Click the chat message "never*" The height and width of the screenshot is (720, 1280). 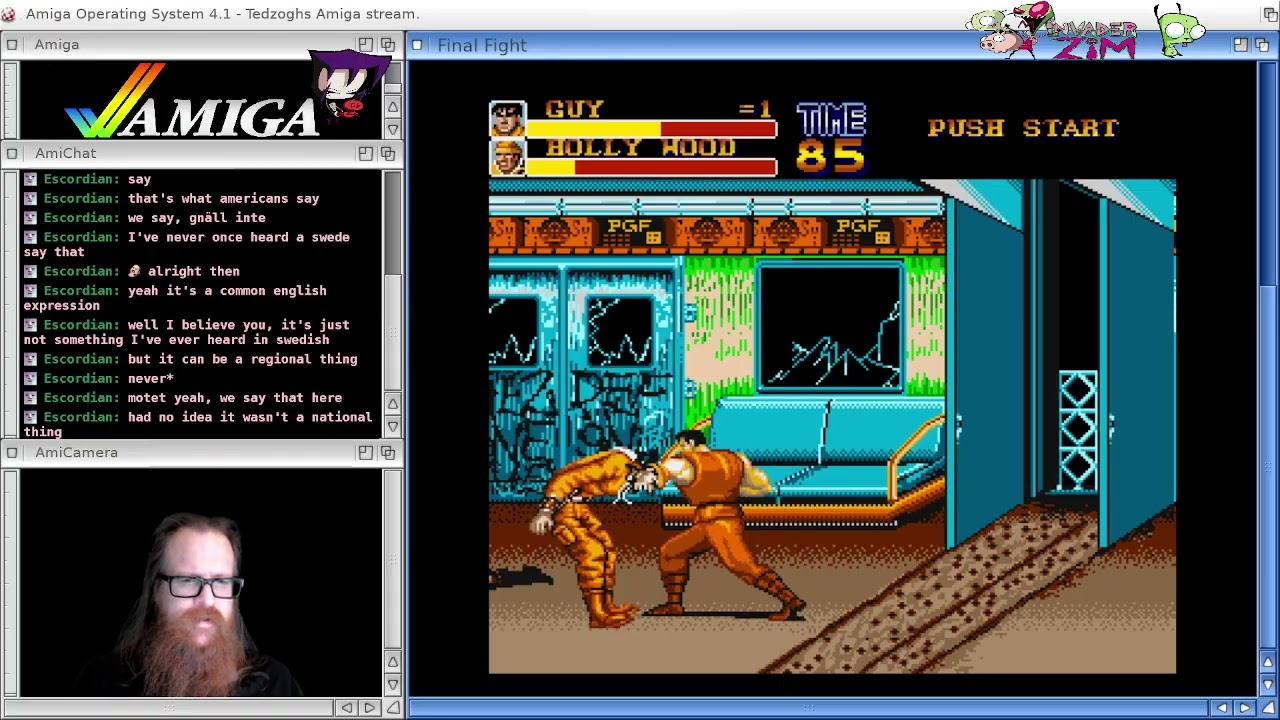click(151, 379)
